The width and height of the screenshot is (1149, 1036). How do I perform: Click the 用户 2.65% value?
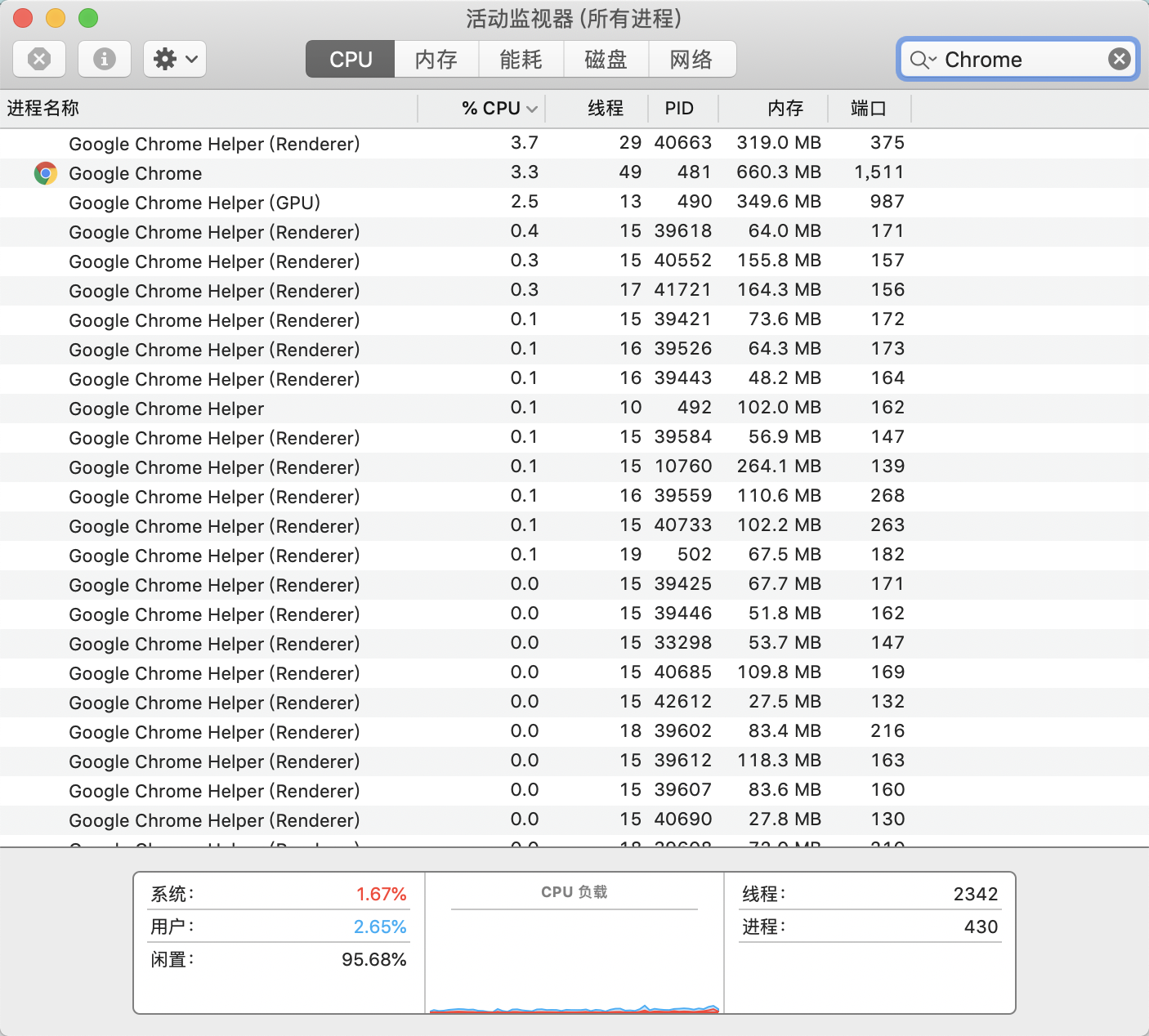coord(380,927)
